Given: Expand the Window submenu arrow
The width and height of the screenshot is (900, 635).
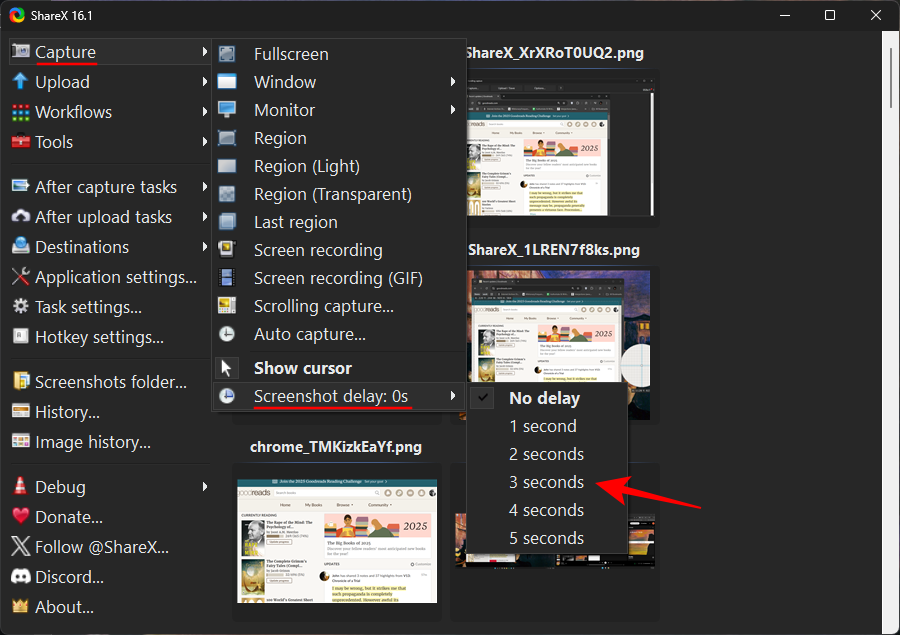Looking at the screenshot, I should coord(453,82).
